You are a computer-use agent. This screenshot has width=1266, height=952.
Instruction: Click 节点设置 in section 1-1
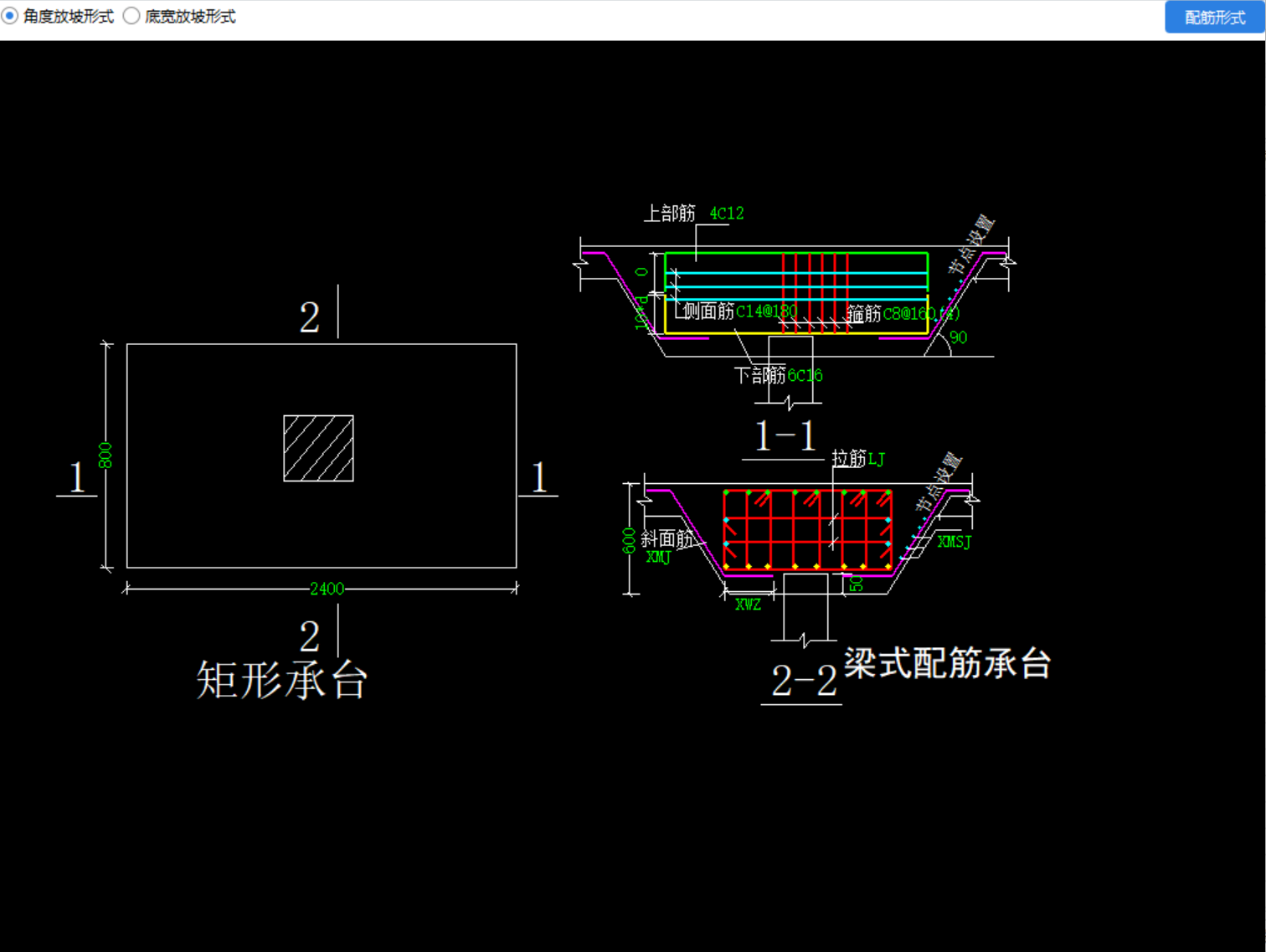tap(971, 244)
